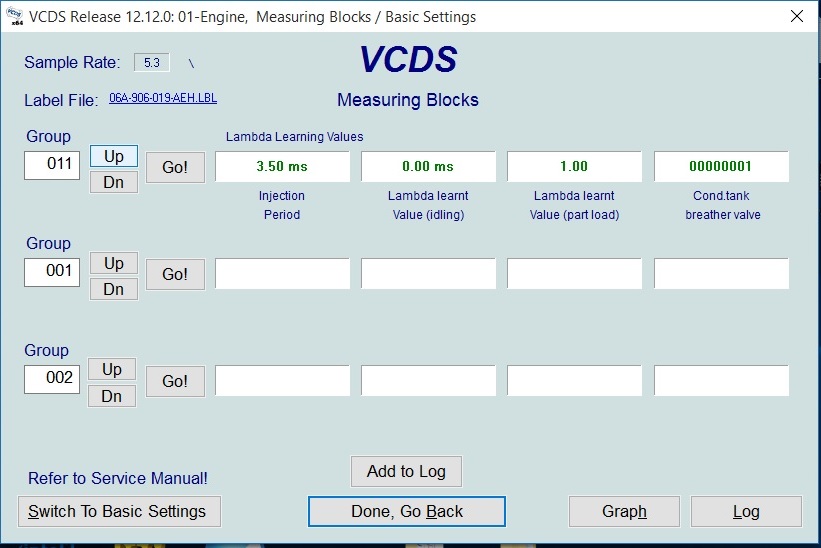
Task: Click Go! for Group 002
Action: tap(175, 381)
